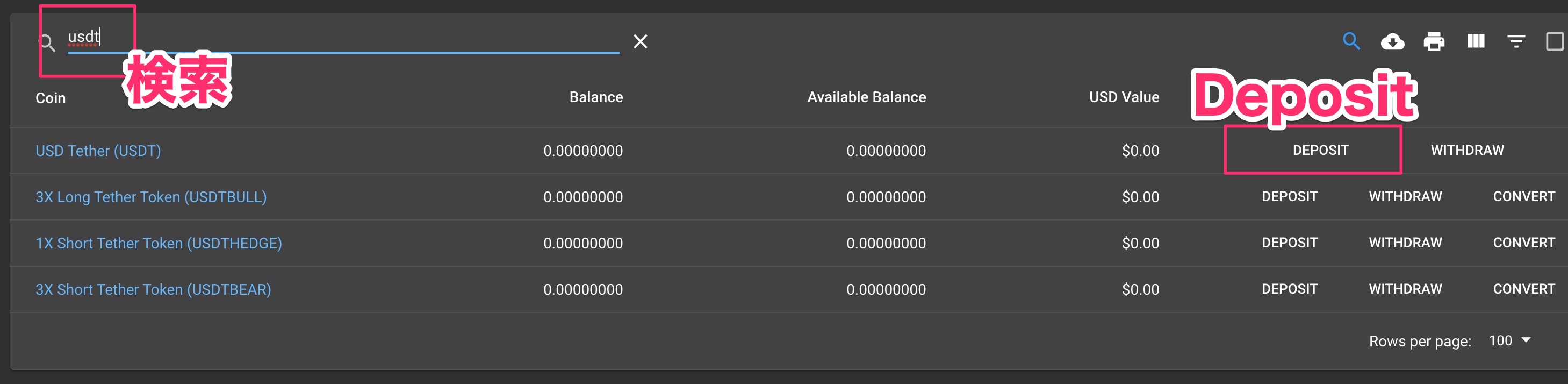This screenshot has height=384, width=1568.
Task: Toggle the checkbox at top right
Action: point(1554,41)
